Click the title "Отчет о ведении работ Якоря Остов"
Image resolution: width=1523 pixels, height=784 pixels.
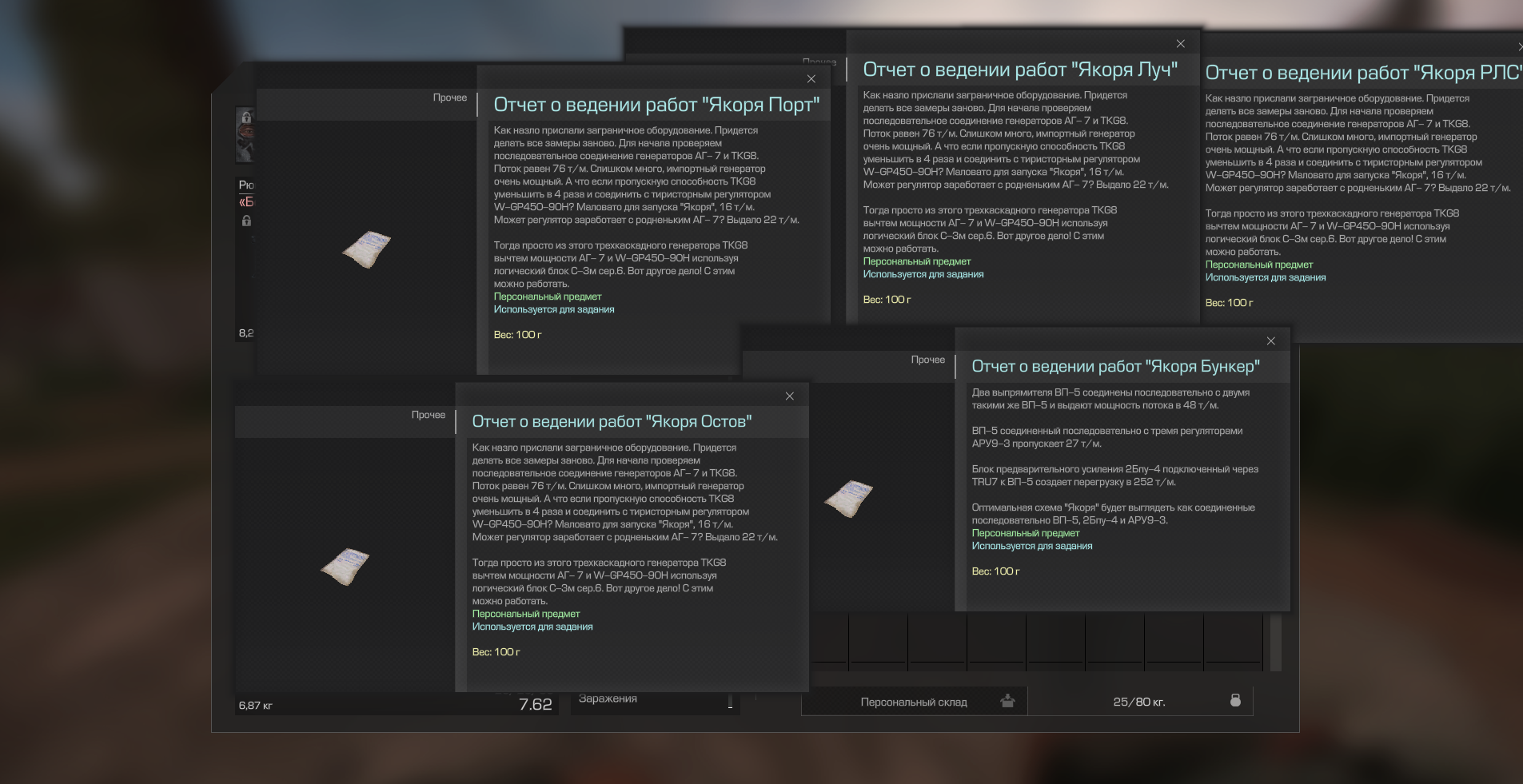pyautogui.click(x=612, y=421)
